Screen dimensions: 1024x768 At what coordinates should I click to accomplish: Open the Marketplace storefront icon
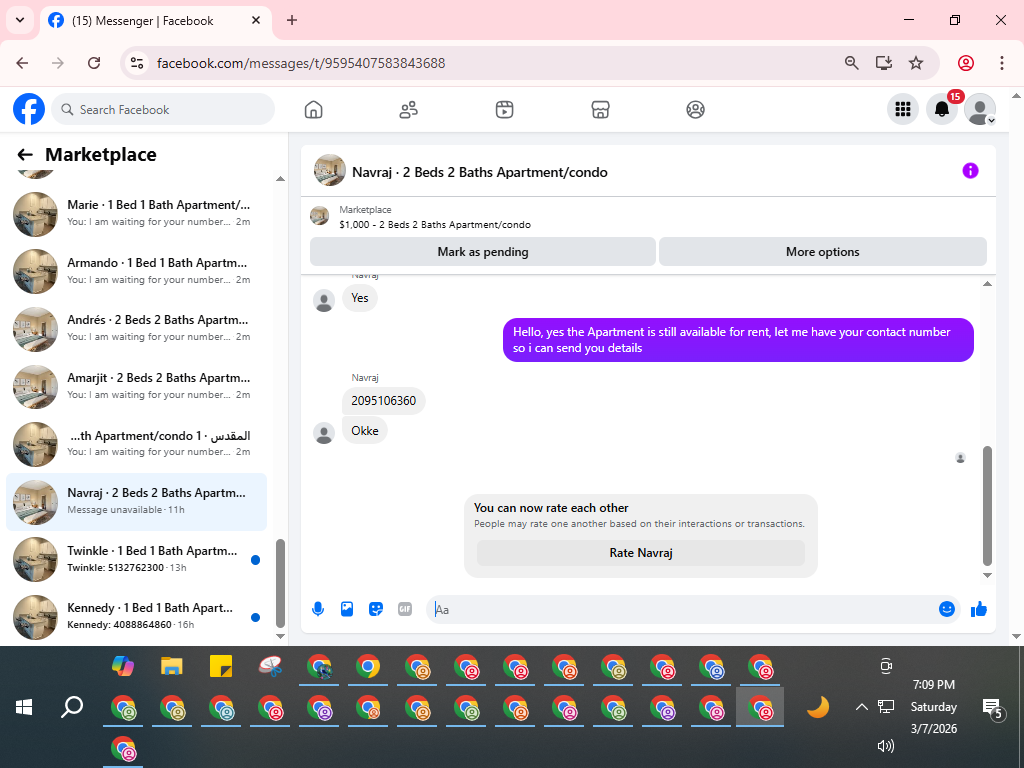pos(600,110)
